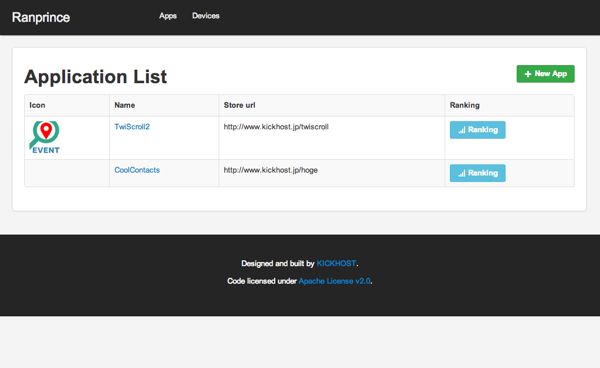Open the Devices menu item
Viewport: 600px width, 368px height.
click(x=205, y=16)
